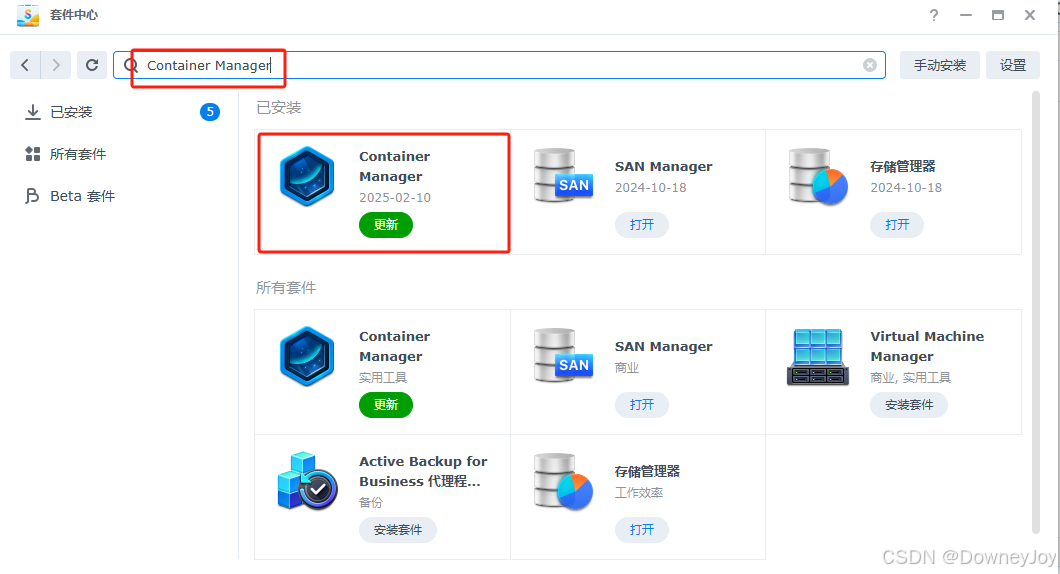Install Active Backup for Business via 安装套件

click(398, 529)
